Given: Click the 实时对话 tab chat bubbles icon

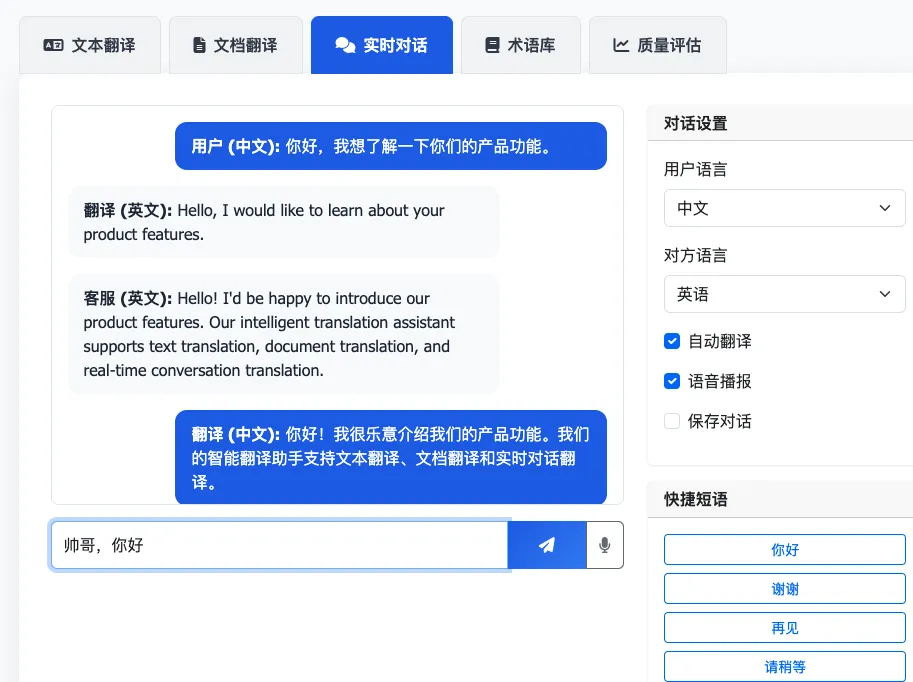Looking at the screenshot, I should click(x=345, y=45).
